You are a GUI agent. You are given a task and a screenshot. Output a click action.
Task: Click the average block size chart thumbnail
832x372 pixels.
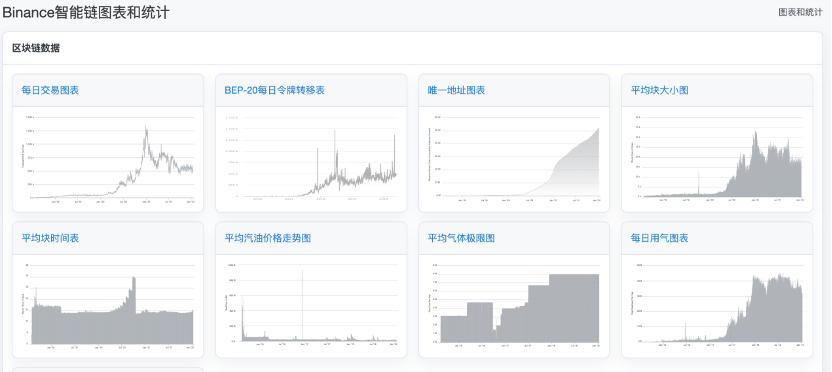pos(717,158)
